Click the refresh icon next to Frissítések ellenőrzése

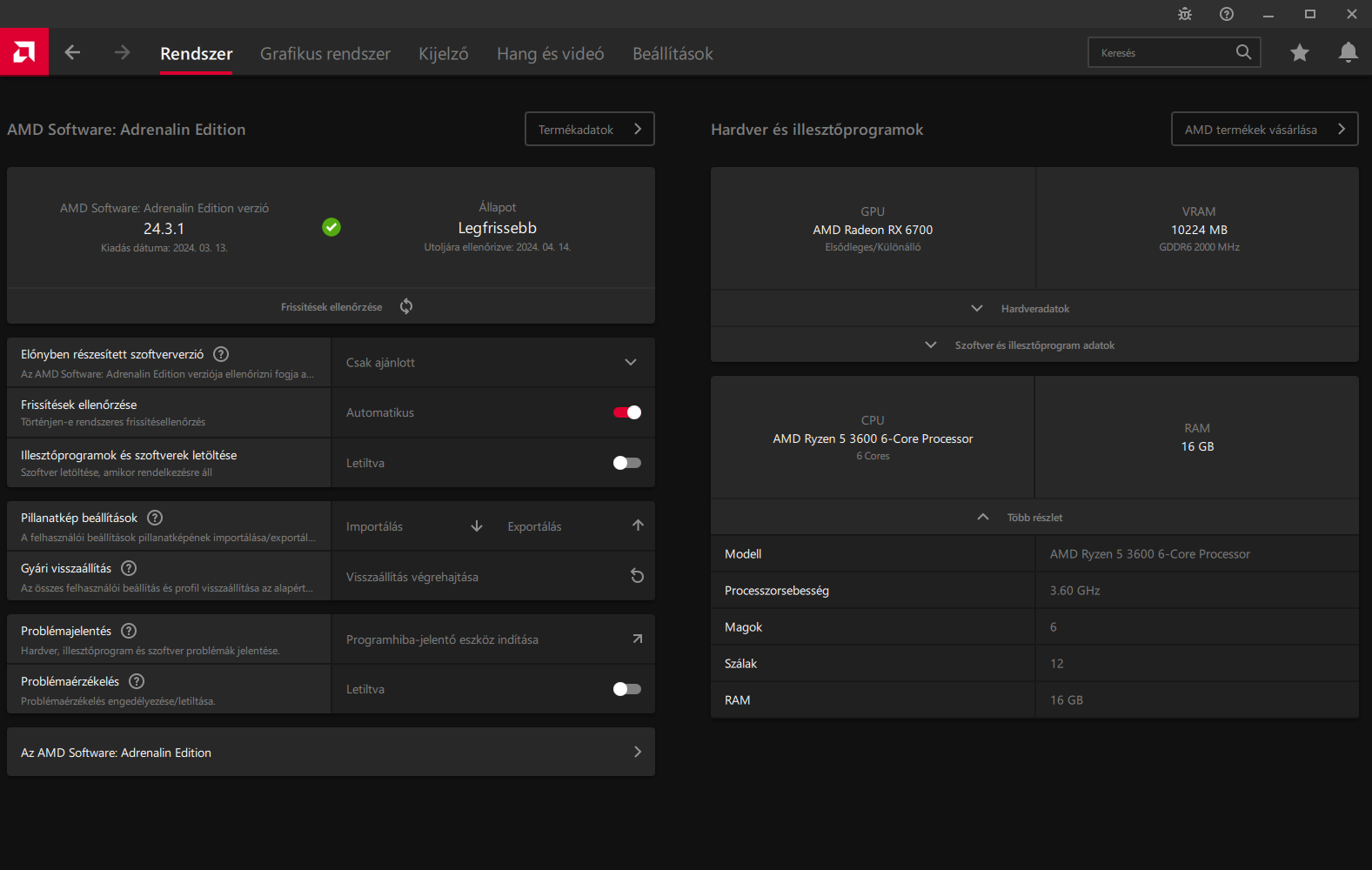406,306
